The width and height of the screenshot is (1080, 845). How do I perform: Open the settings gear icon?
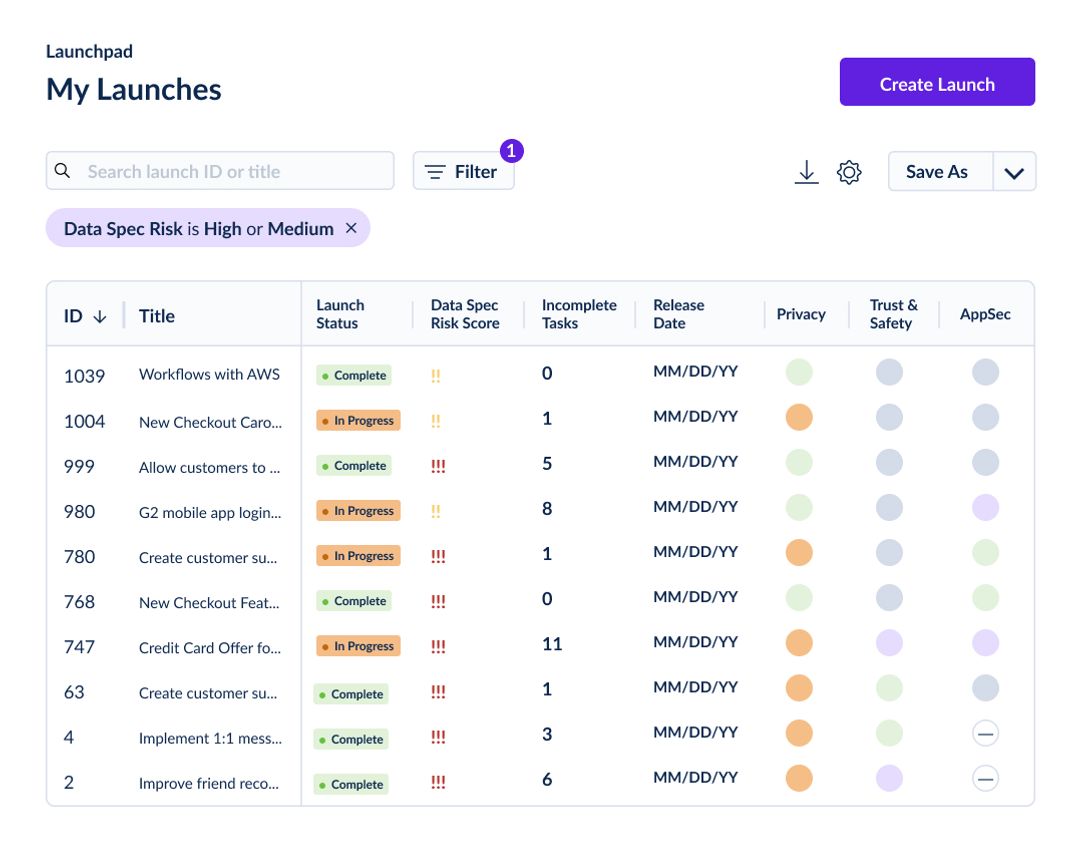pos(849,172)
